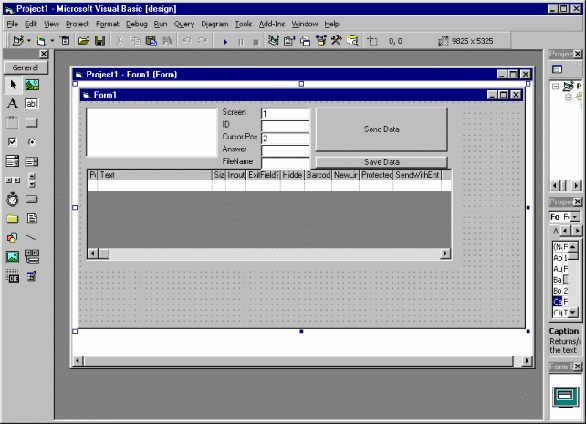Close the Properties panel
The width and height of the screenshot is (586, 424).
(577, 202)
